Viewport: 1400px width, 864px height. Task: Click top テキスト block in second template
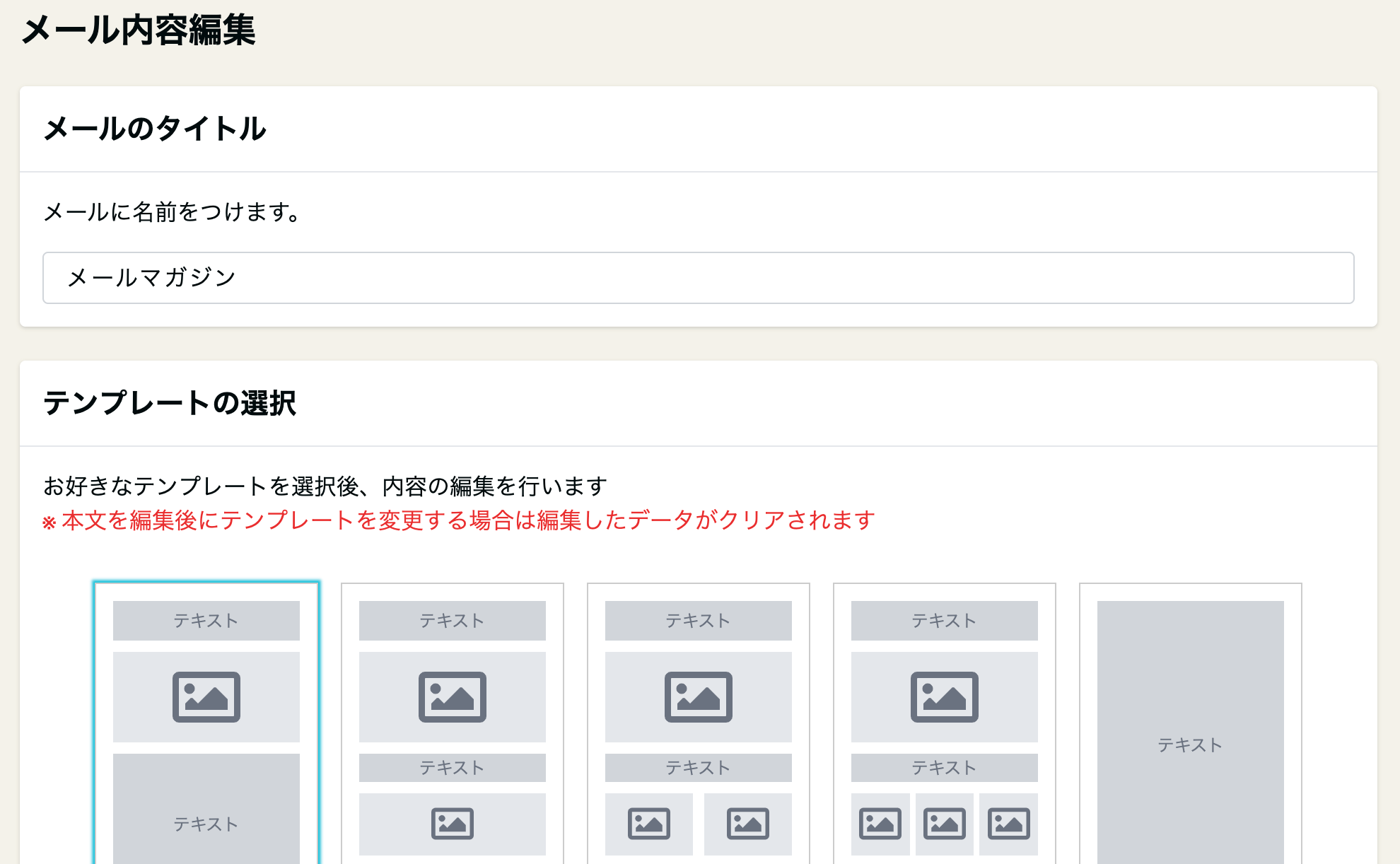coord(453,621)
